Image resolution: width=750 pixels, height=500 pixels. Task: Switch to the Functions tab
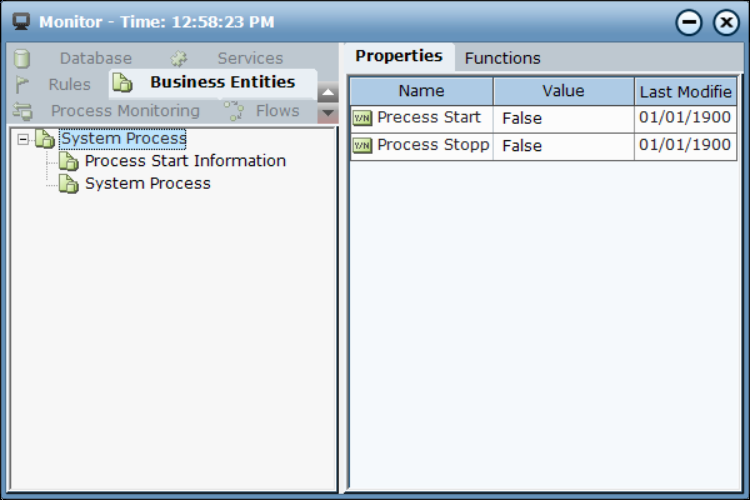coord(502,58)
